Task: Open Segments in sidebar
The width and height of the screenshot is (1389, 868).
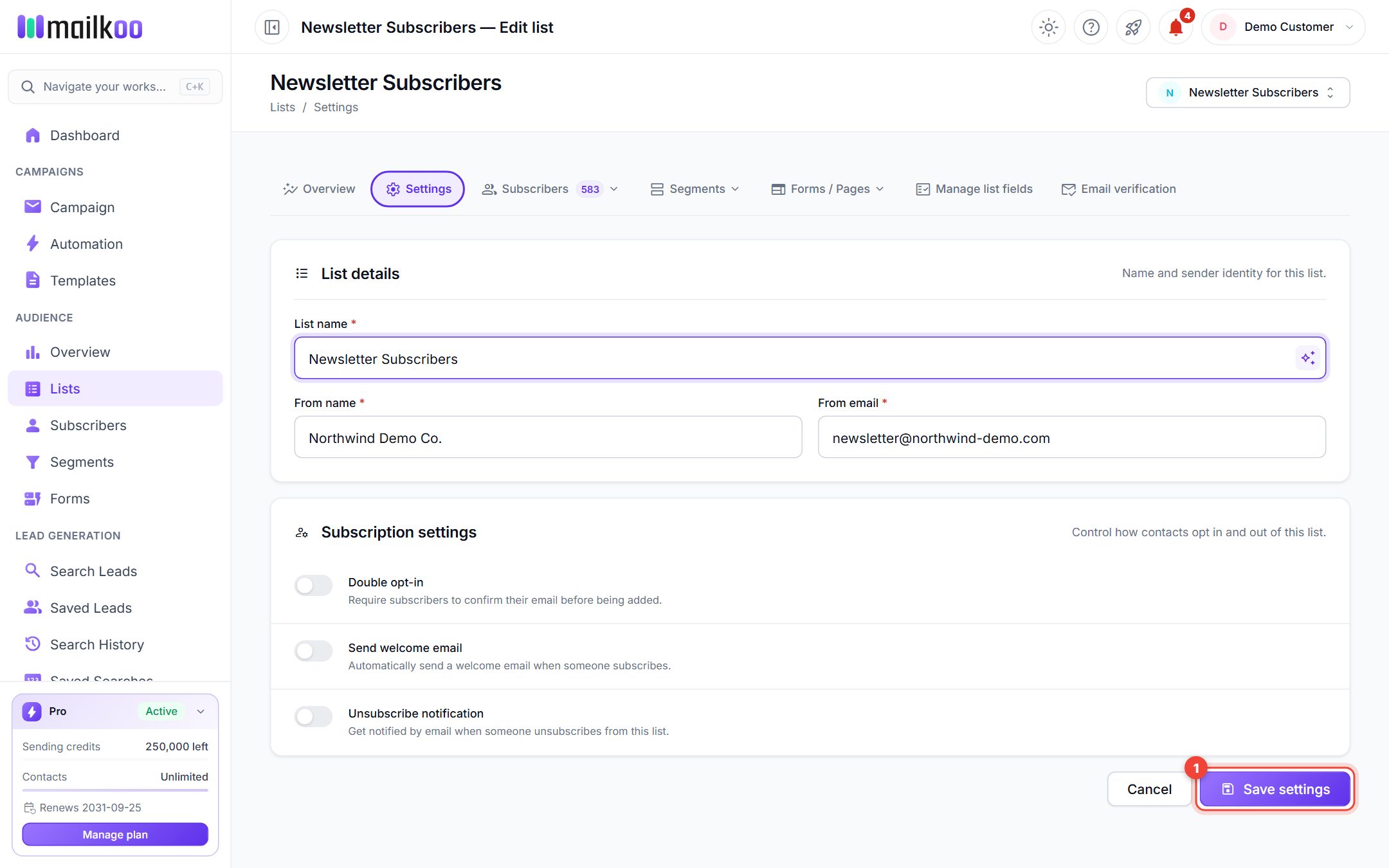Action: (x=115, y=462)
